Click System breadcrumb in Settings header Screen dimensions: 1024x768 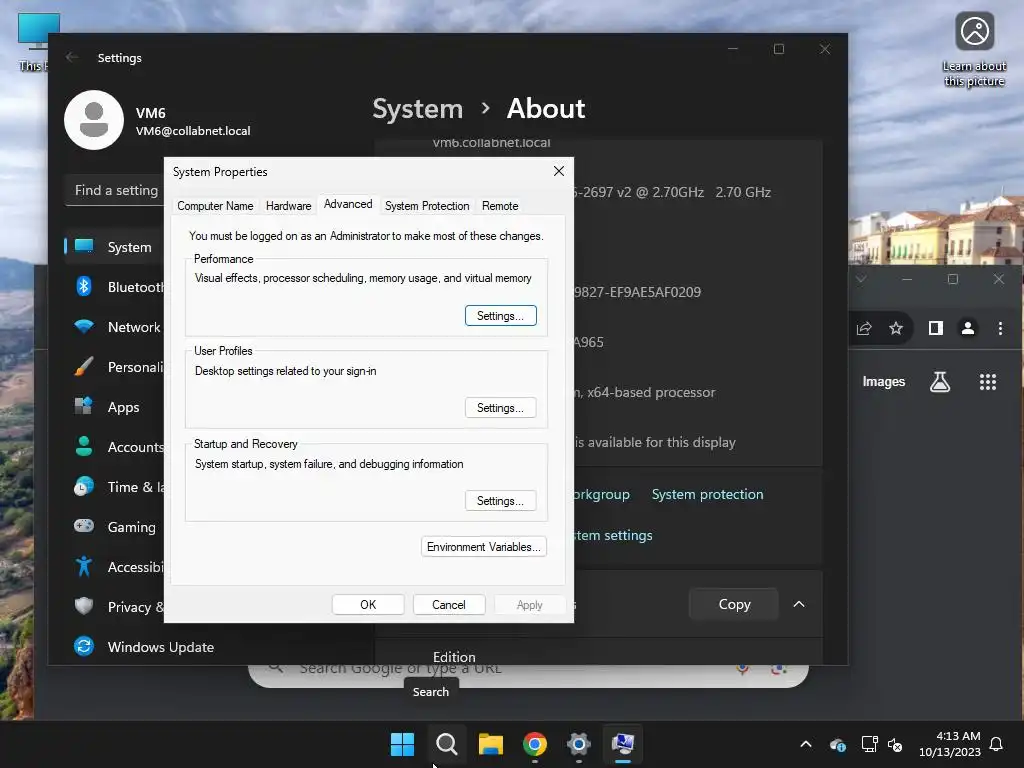(417, 109)
